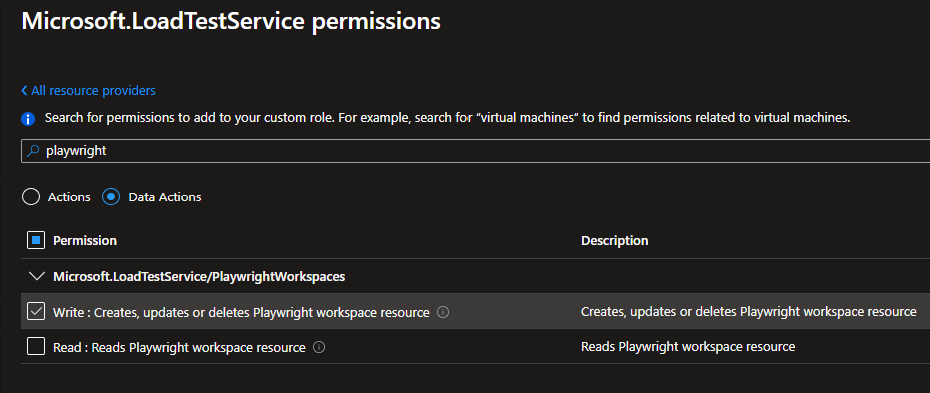The image size is (930, 393).
Task: Select the Data Actions radio button
Action: coord(111,197)
